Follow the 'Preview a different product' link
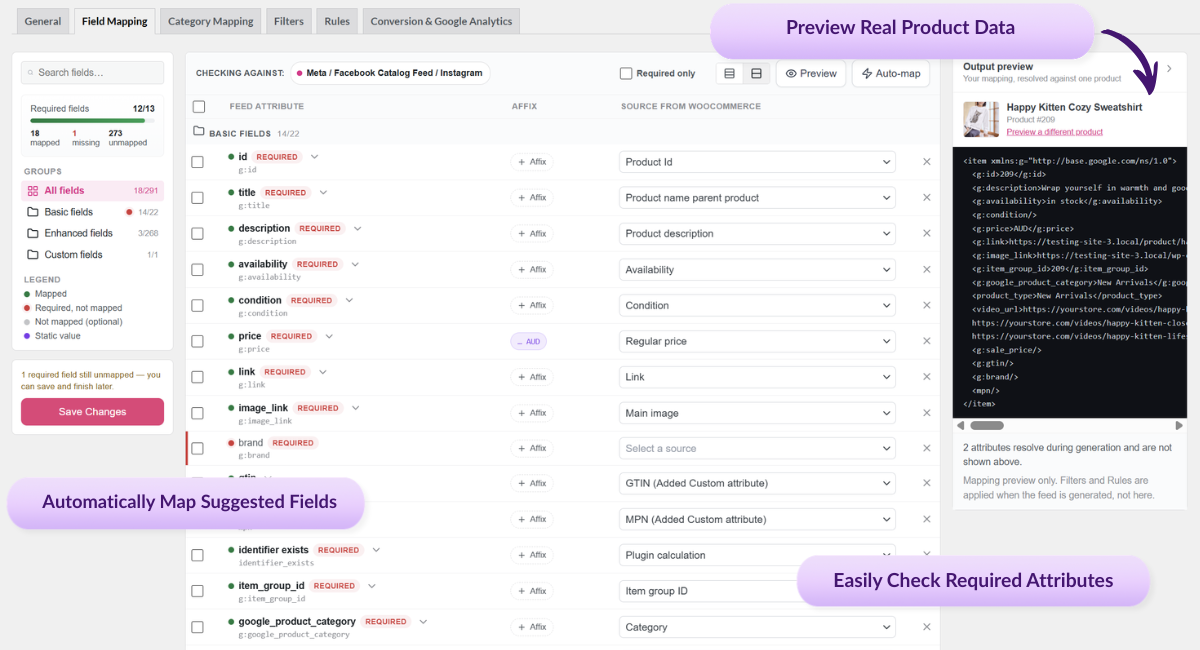 (x=1055, y=132)
